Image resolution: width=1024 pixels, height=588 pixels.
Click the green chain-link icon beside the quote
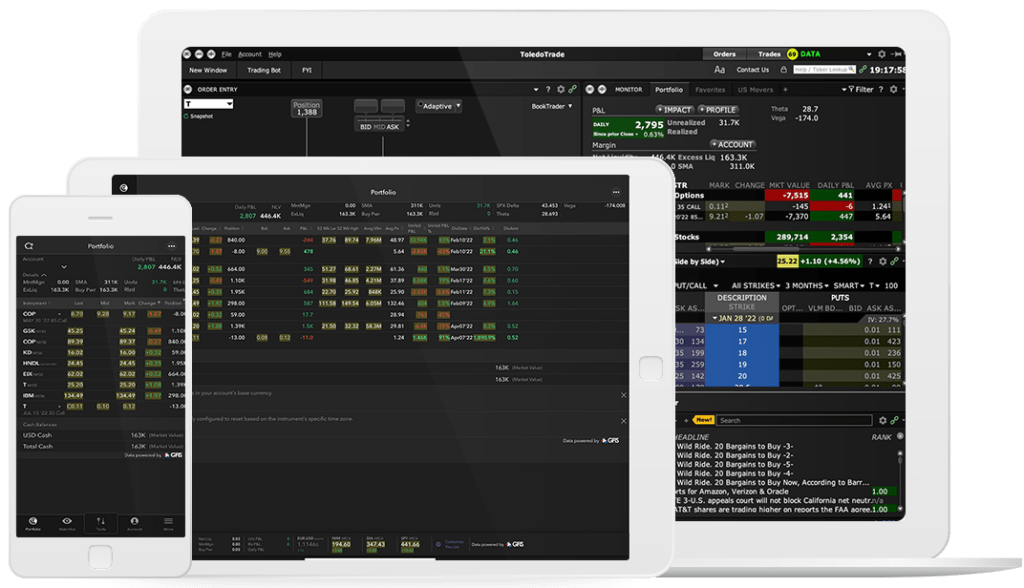tap(895, 262)
